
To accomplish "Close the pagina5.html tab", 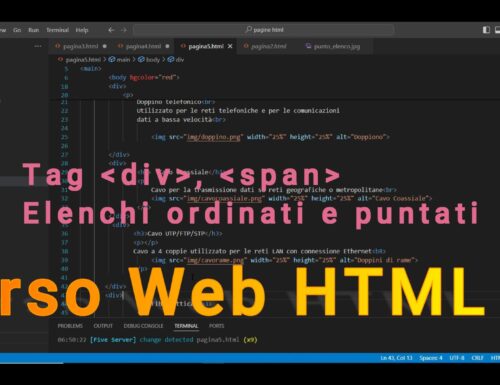I will [230, 46].
